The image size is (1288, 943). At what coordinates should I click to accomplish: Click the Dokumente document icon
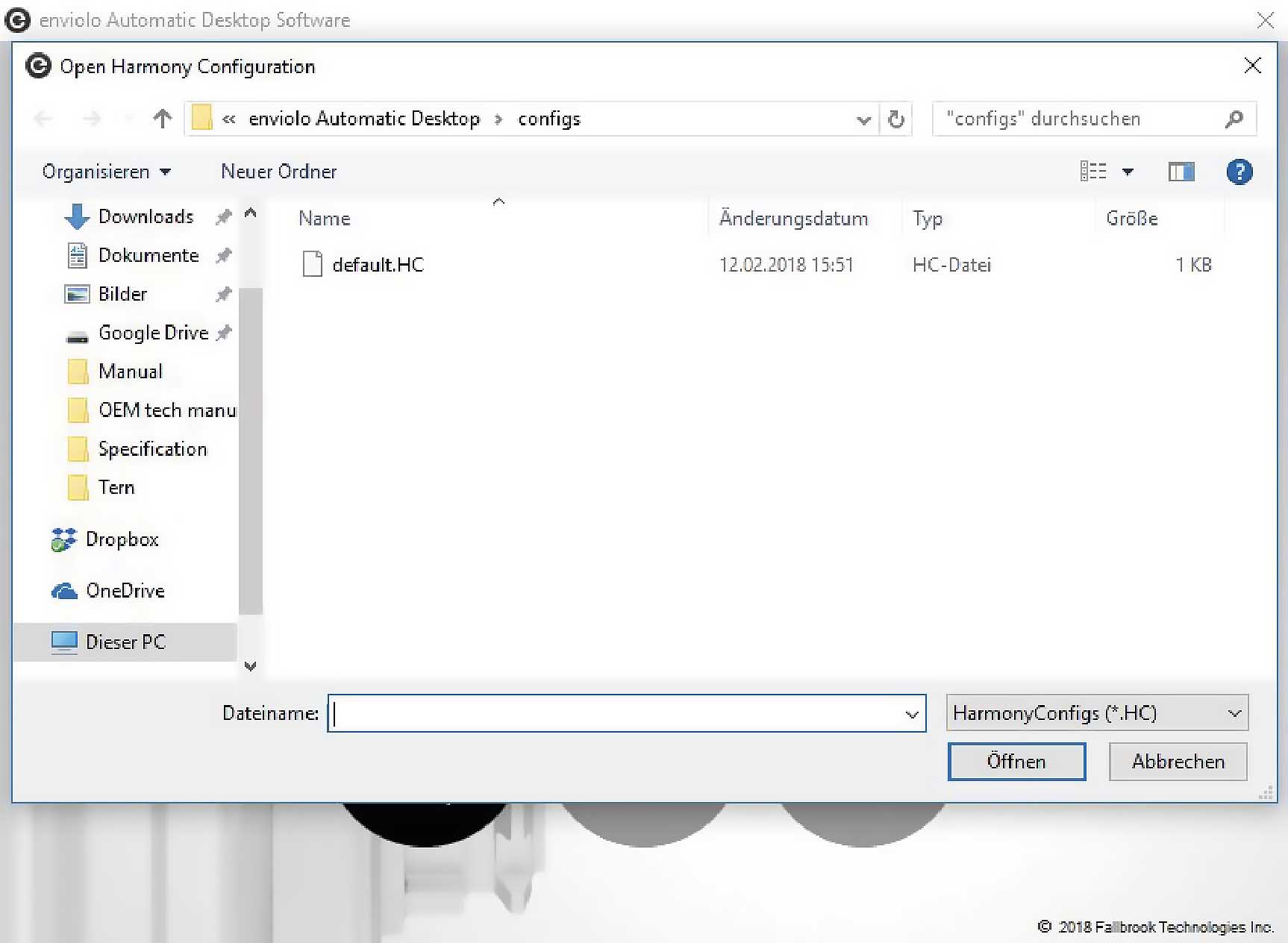77,255
